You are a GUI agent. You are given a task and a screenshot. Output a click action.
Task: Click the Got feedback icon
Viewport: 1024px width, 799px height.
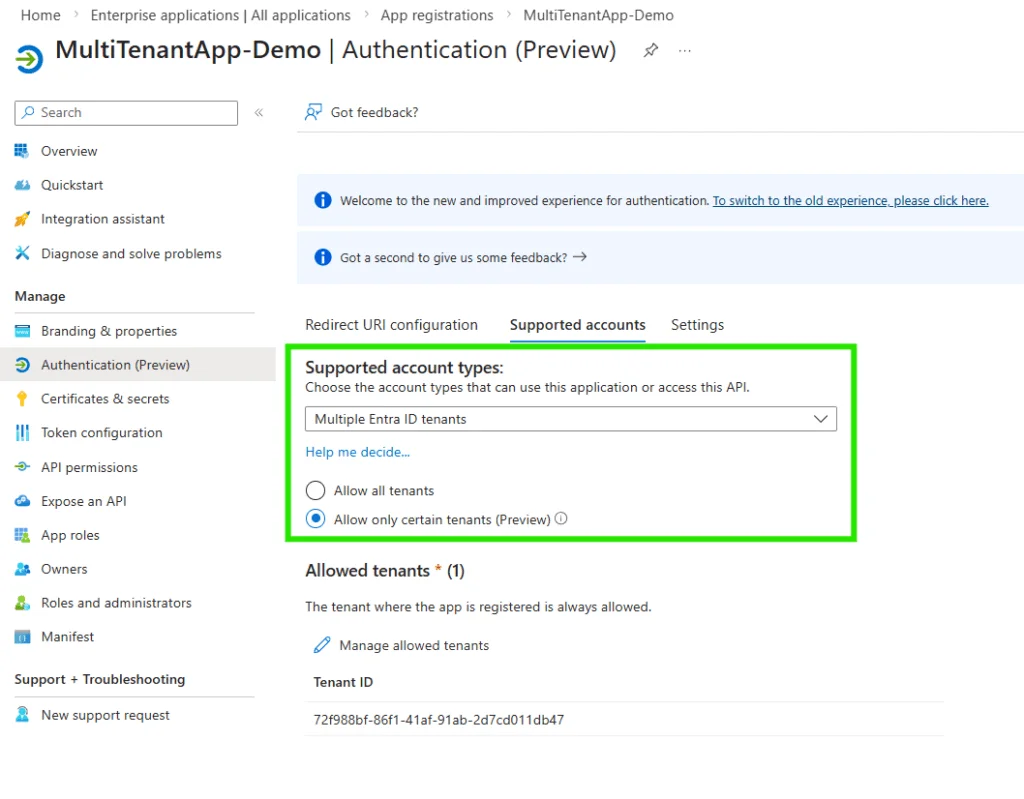[314, 112]
